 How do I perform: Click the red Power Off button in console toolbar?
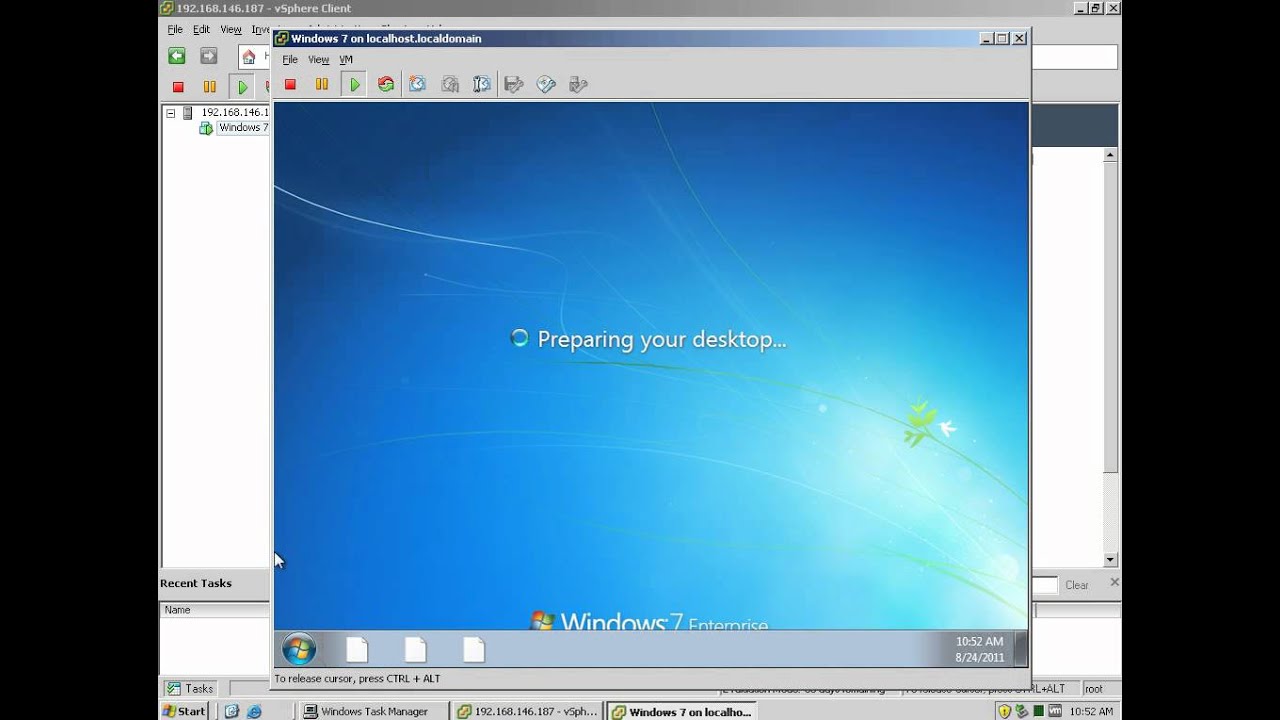[x=290, y=85]
